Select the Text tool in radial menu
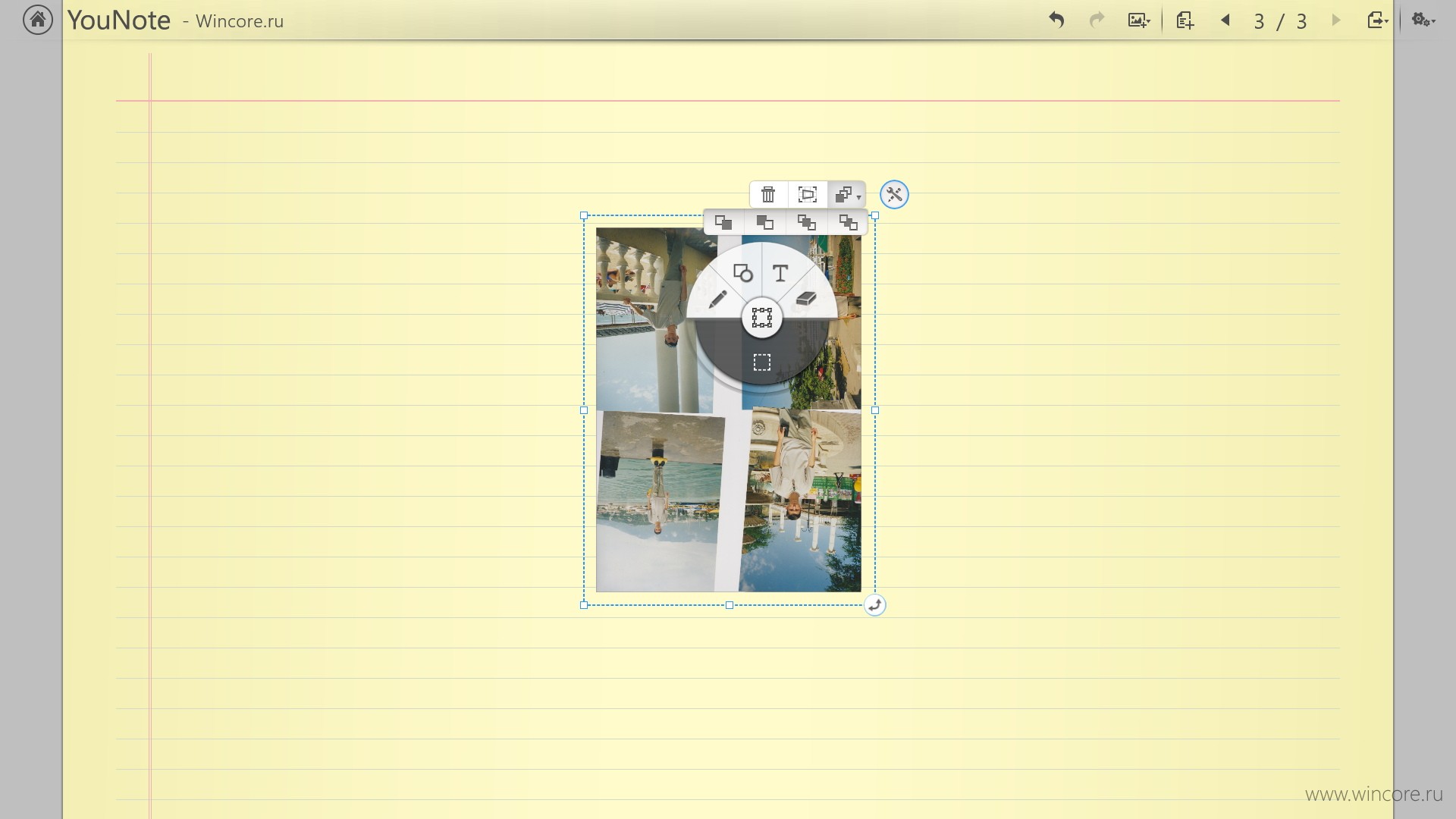 pos(780,273)
